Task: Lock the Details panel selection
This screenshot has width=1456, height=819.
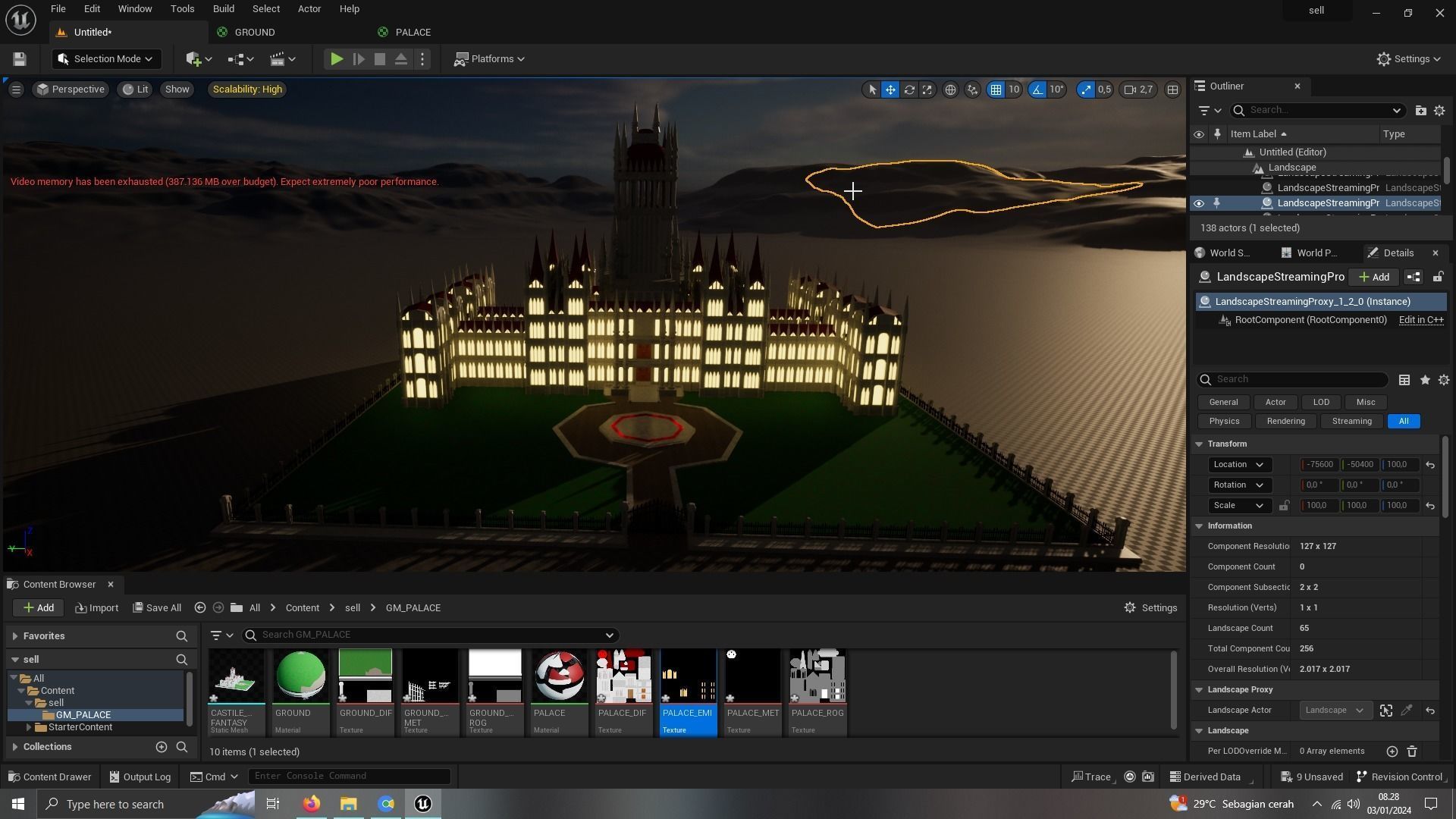Action: [1437, 278]
